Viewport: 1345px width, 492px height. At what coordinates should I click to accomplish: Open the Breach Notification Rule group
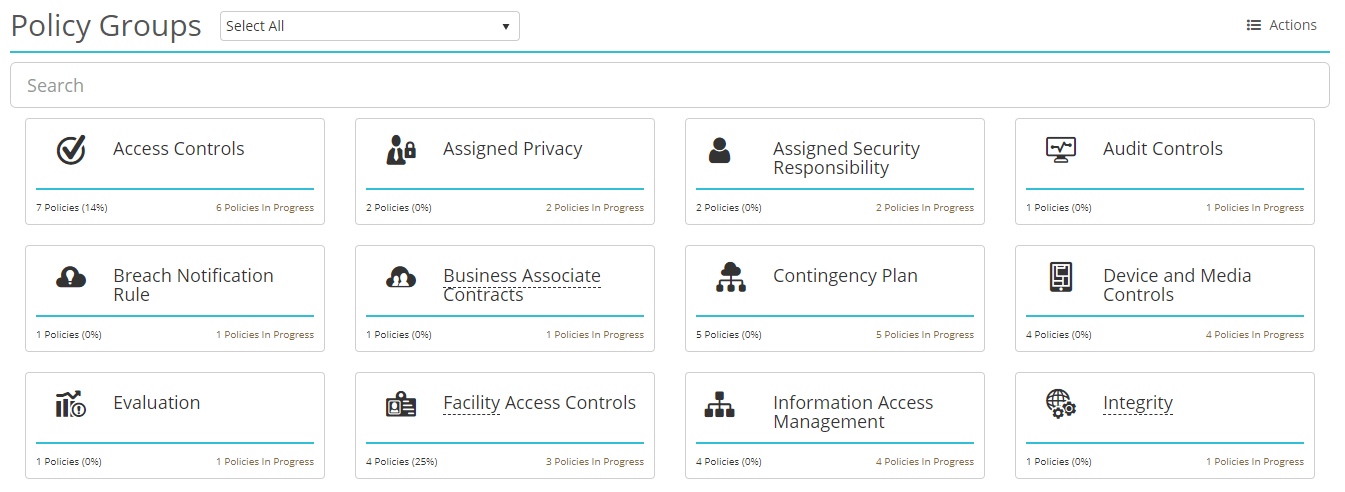tap(175, 298)
